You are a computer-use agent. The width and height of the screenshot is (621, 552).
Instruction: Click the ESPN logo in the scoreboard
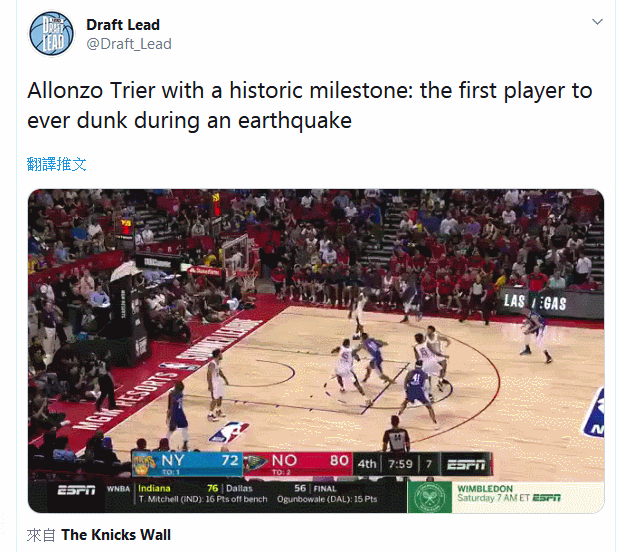pos(466,464)
